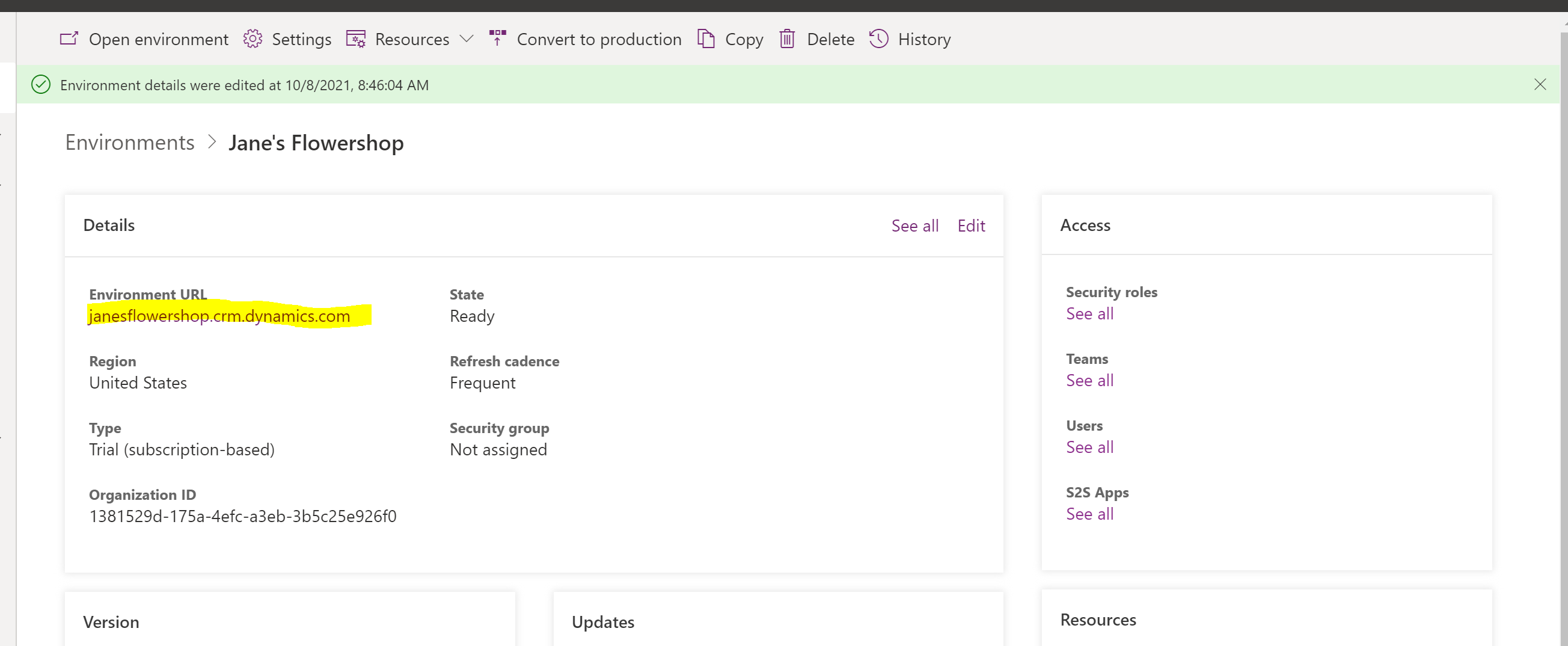
Task: Click the breadcrumb separator chevron
Action: pos(211,143)
